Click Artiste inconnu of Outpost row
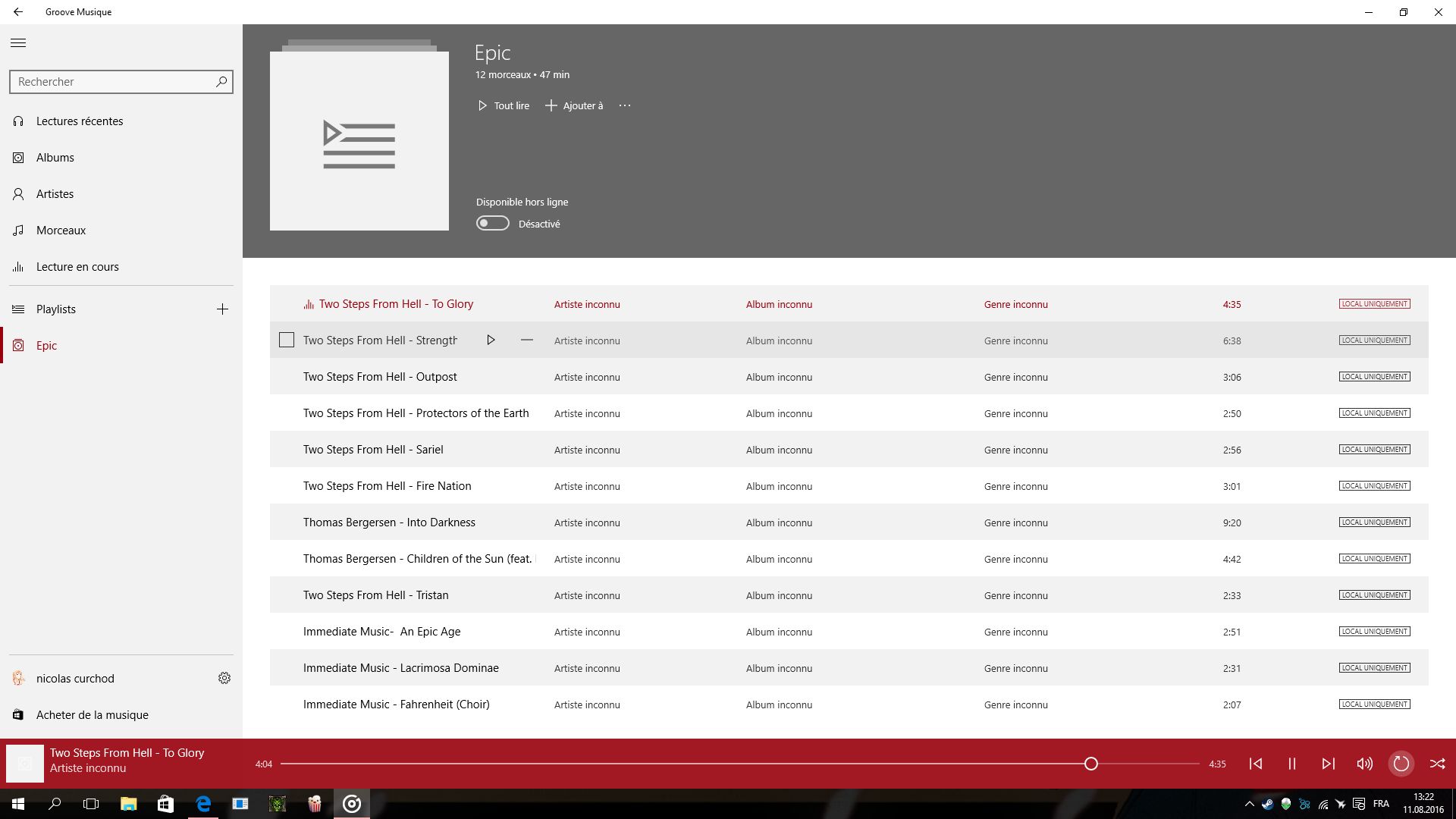 click(587, 377)
